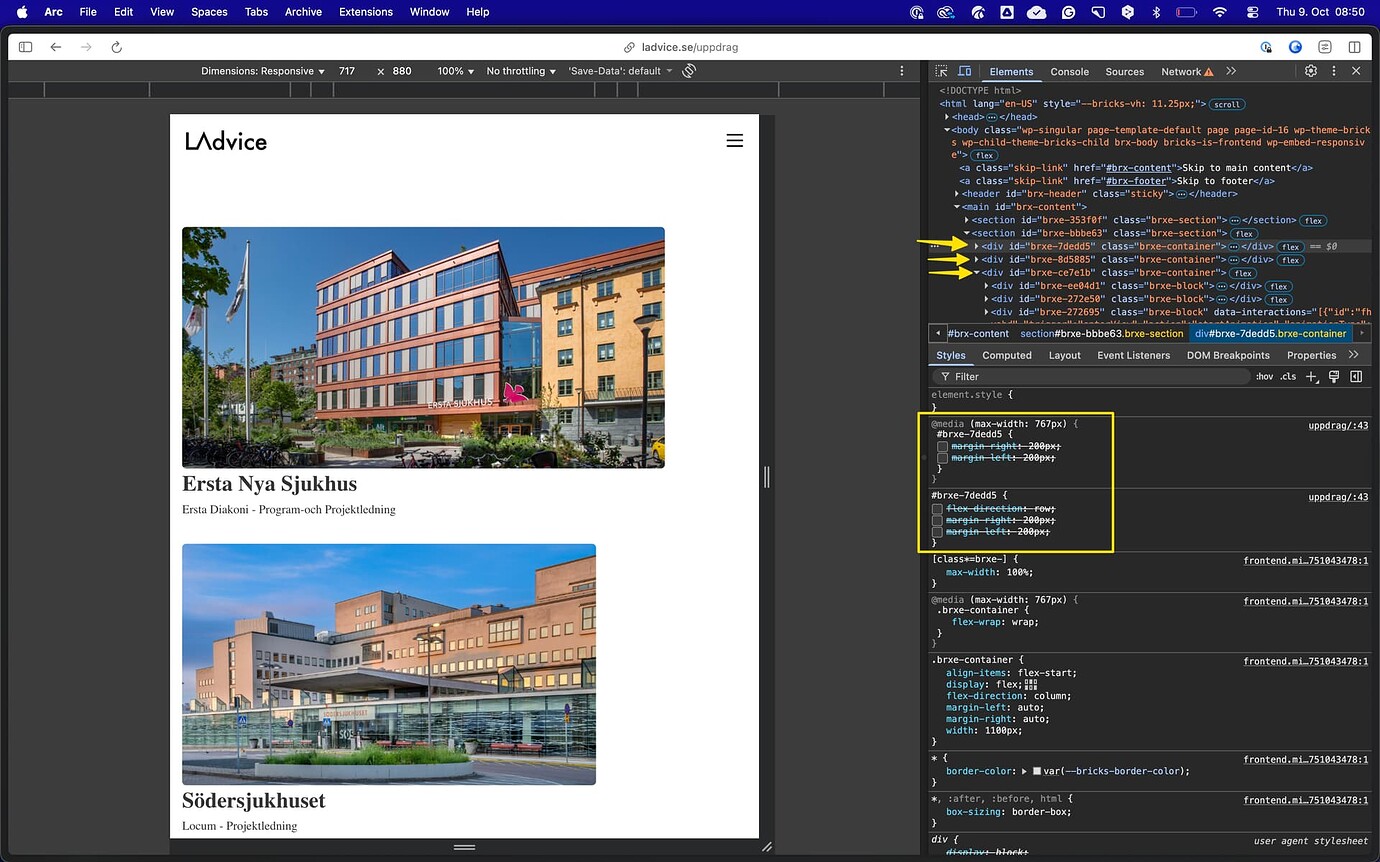Viewport: 1380px width, 862px height.
Task: Open the 'No throttling' dropdown
Action: [518, 71]
